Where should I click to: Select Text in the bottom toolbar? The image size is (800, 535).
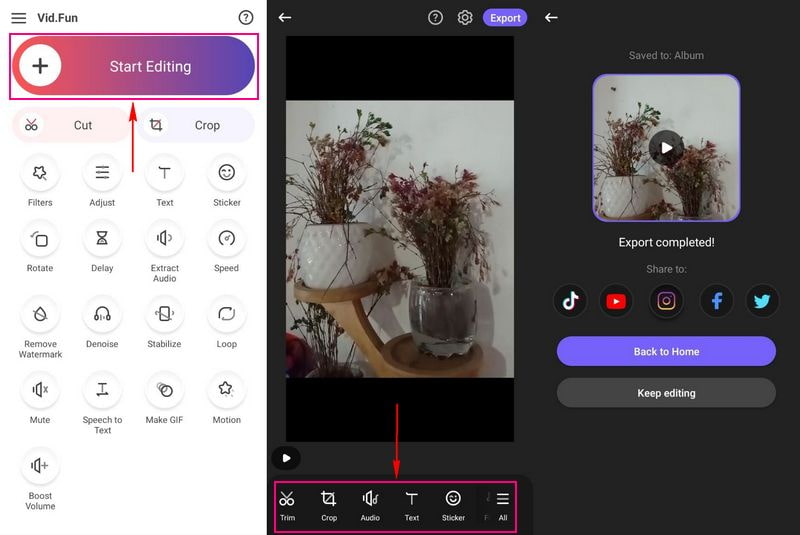coord(412,506)
